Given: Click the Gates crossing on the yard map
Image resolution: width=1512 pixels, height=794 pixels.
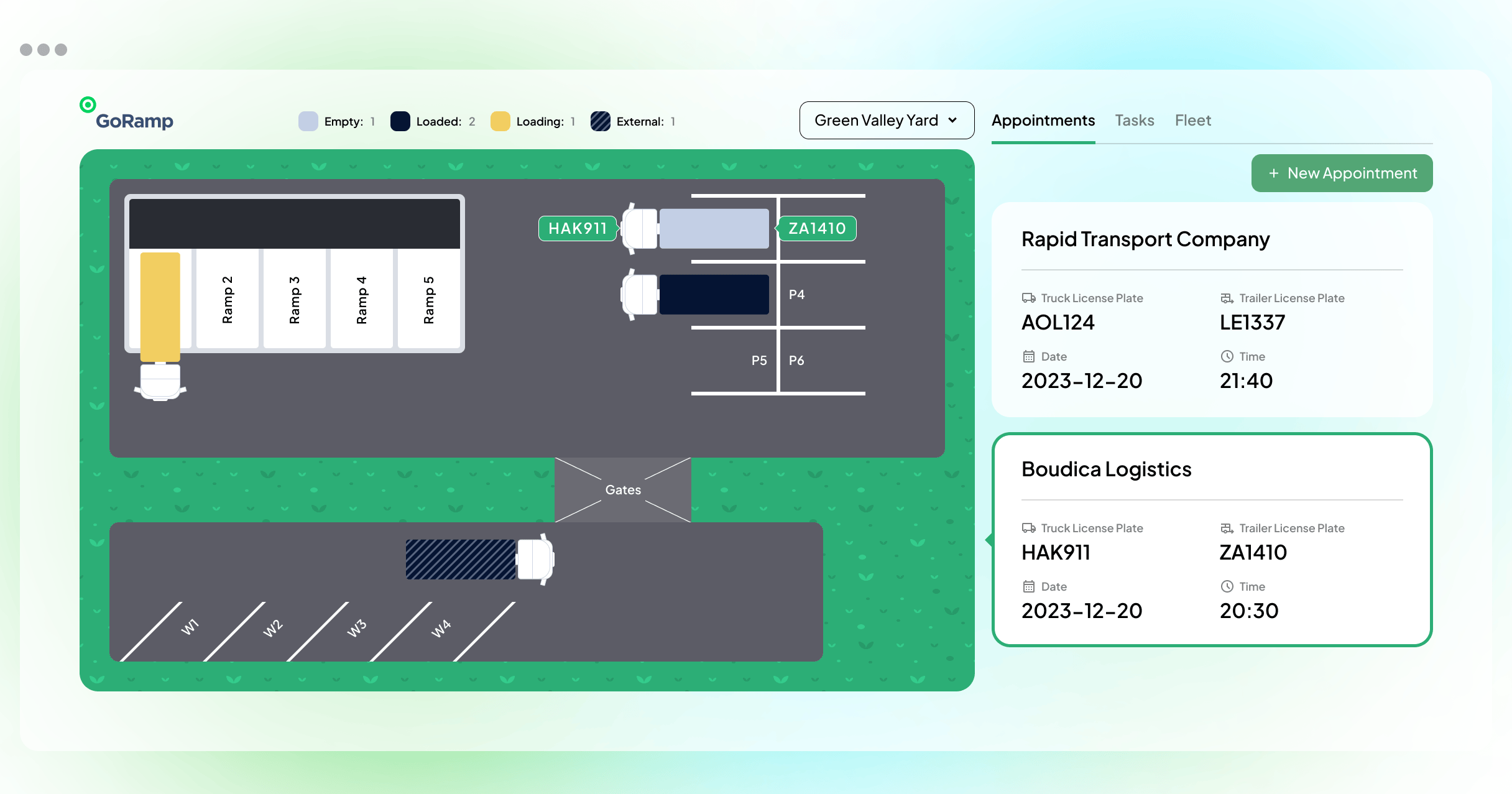Looking at the screenshot, I should (x=623, y=490).
